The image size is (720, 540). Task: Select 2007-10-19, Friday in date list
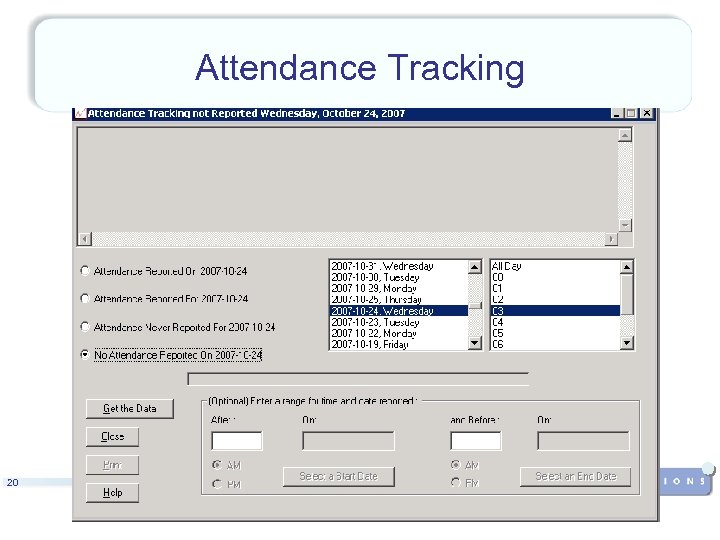click(x=399, y=344)
